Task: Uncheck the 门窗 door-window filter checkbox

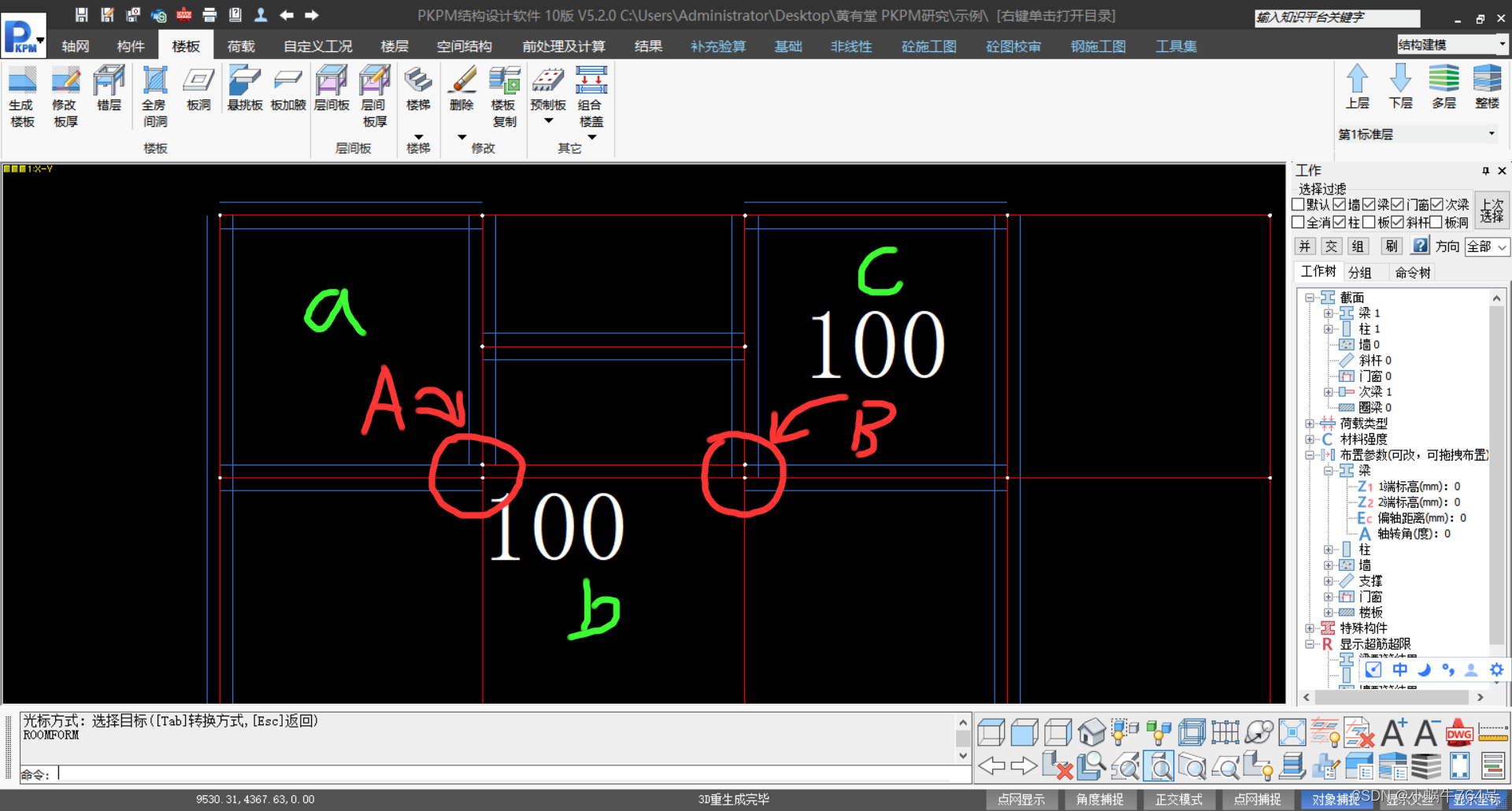Action: (1398, 205)
